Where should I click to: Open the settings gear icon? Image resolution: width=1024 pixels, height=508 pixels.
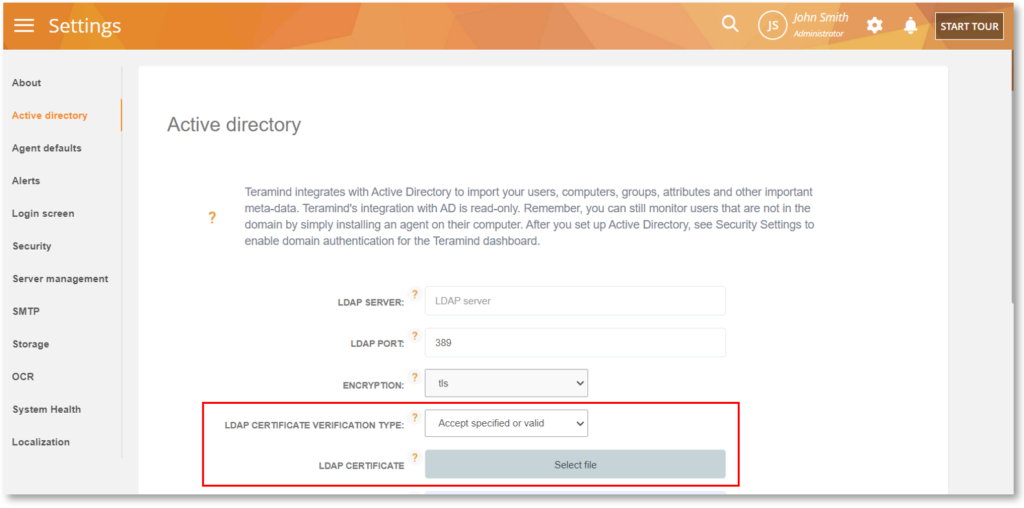point(874,26)
